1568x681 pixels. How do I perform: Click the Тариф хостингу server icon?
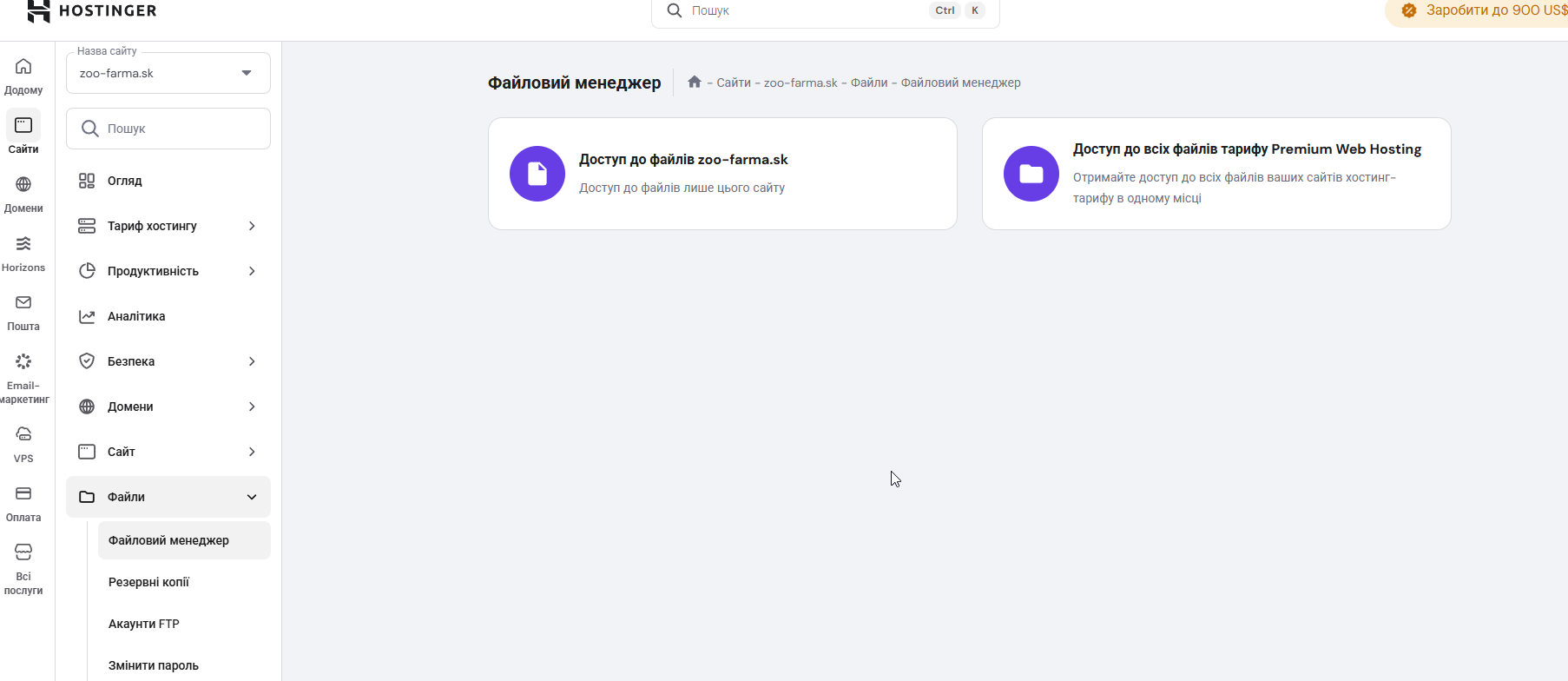87,226
